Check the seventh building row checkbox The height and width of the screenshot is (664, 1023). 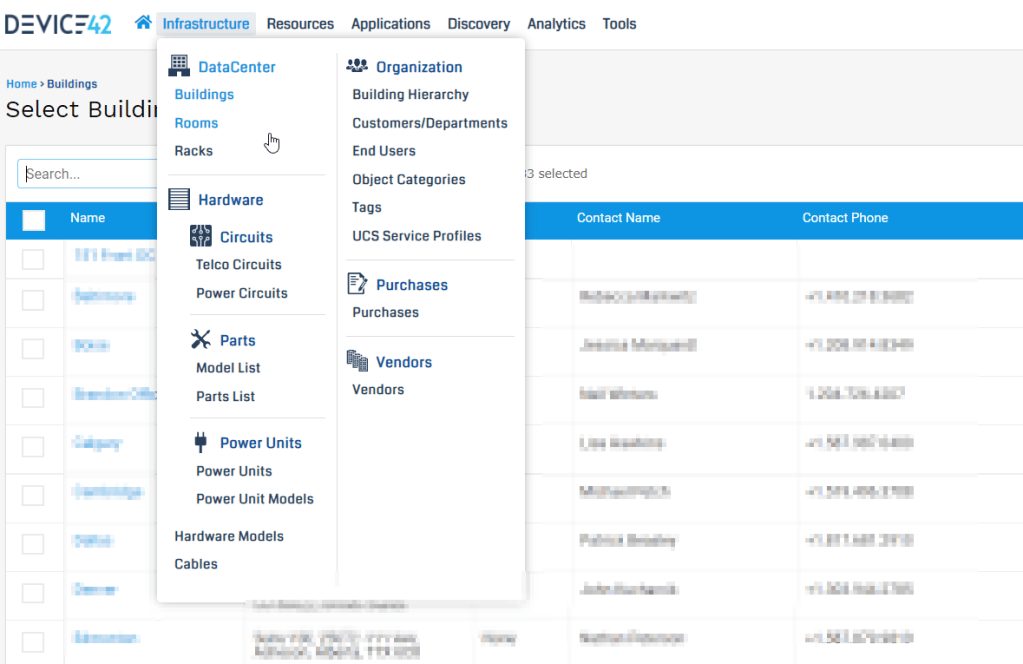point(33,544)
